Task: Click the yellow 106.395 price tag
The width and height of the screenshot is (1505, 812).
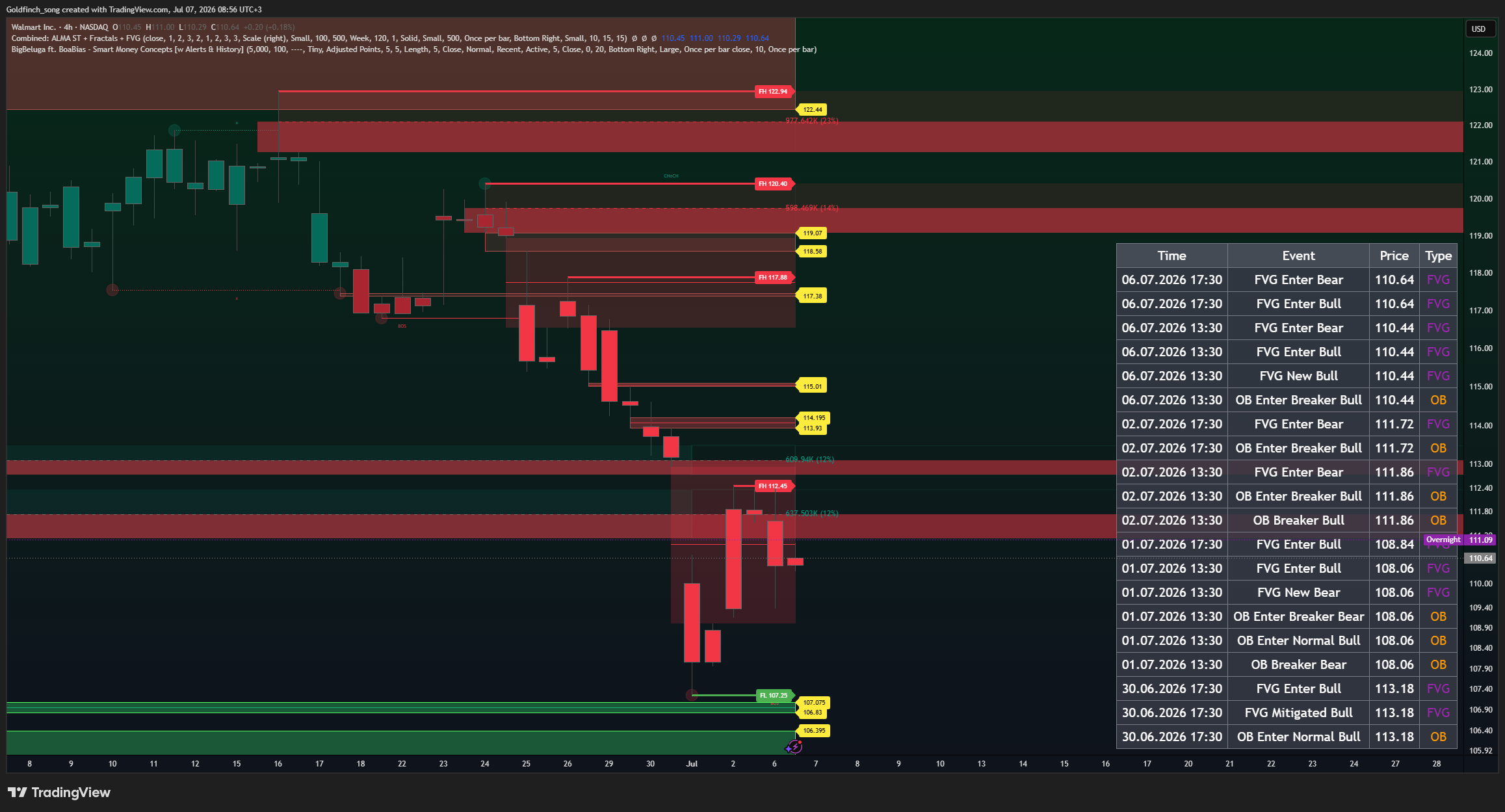Action: coord(813,731)
